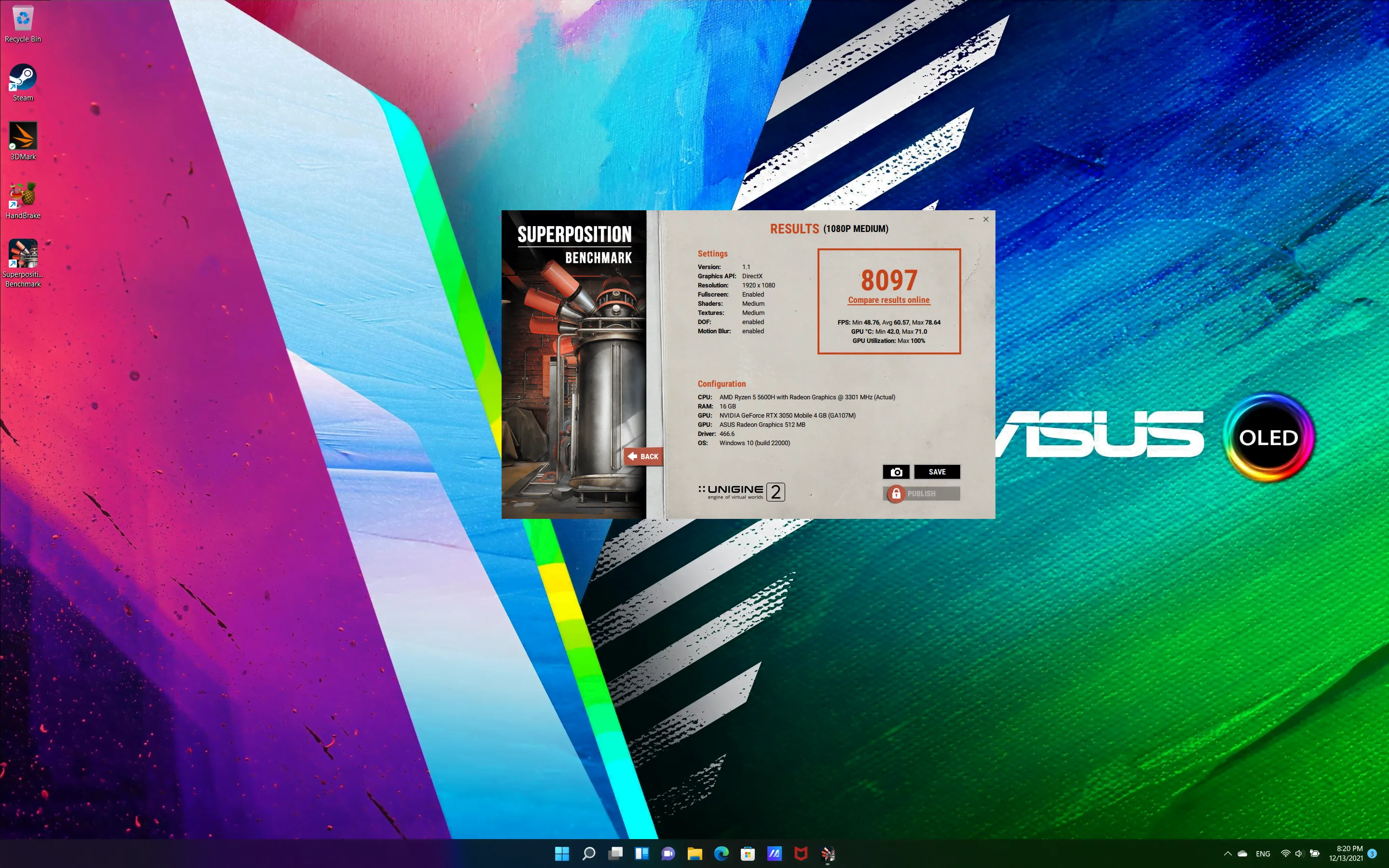The height and width of the screenshot is (868, 1389).
Task: Expand the hidden system tray icons
Action: coord(1227,854)
